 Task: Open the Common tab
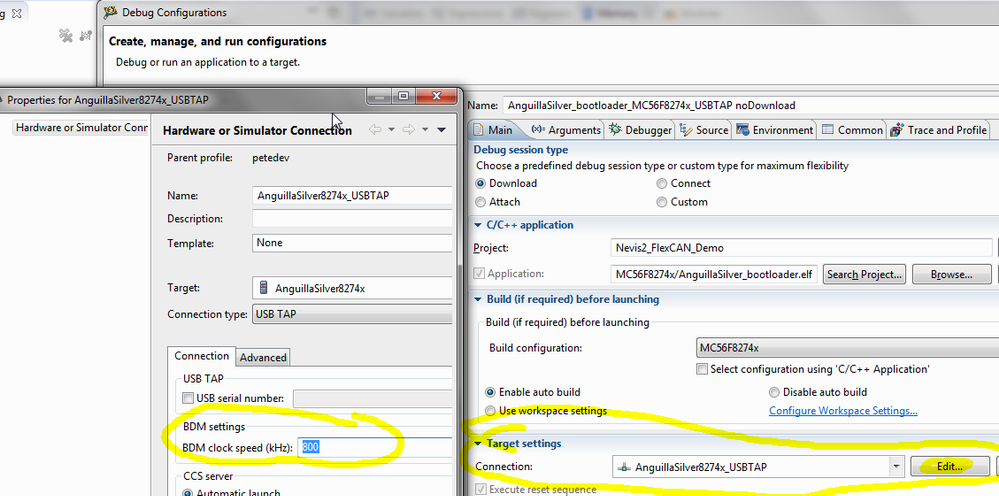pyautogui.click(x=852, y=130)
